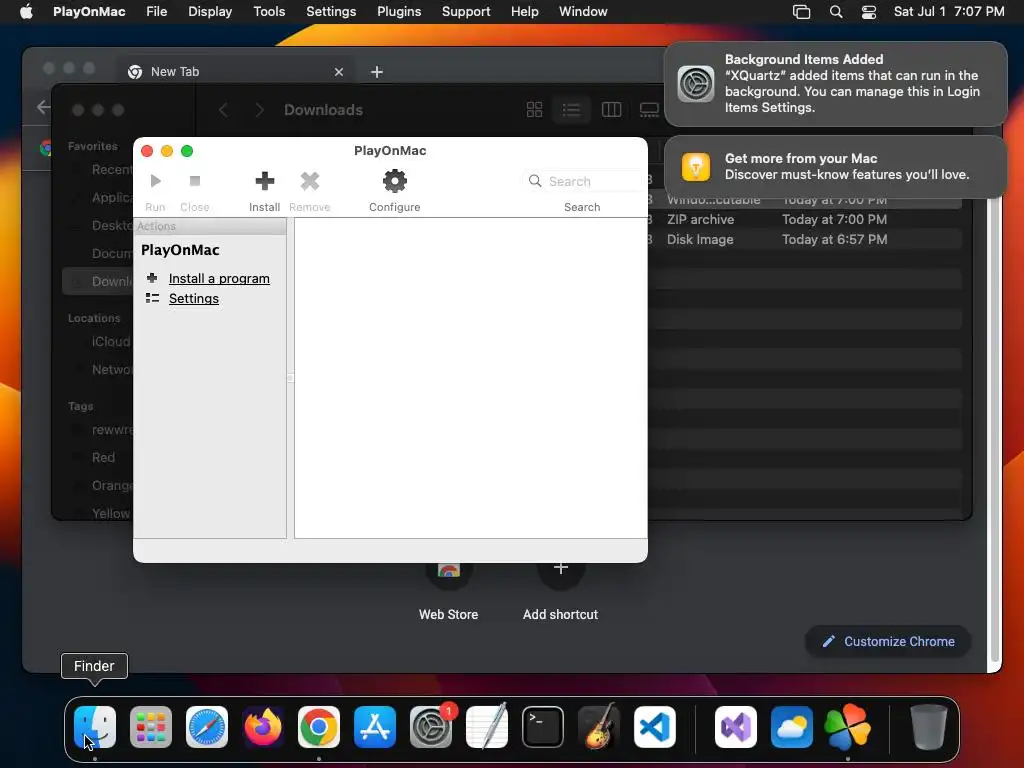Screen dimensions: 1024x768
Task: Open the Support menu
Action: [466, 12]
